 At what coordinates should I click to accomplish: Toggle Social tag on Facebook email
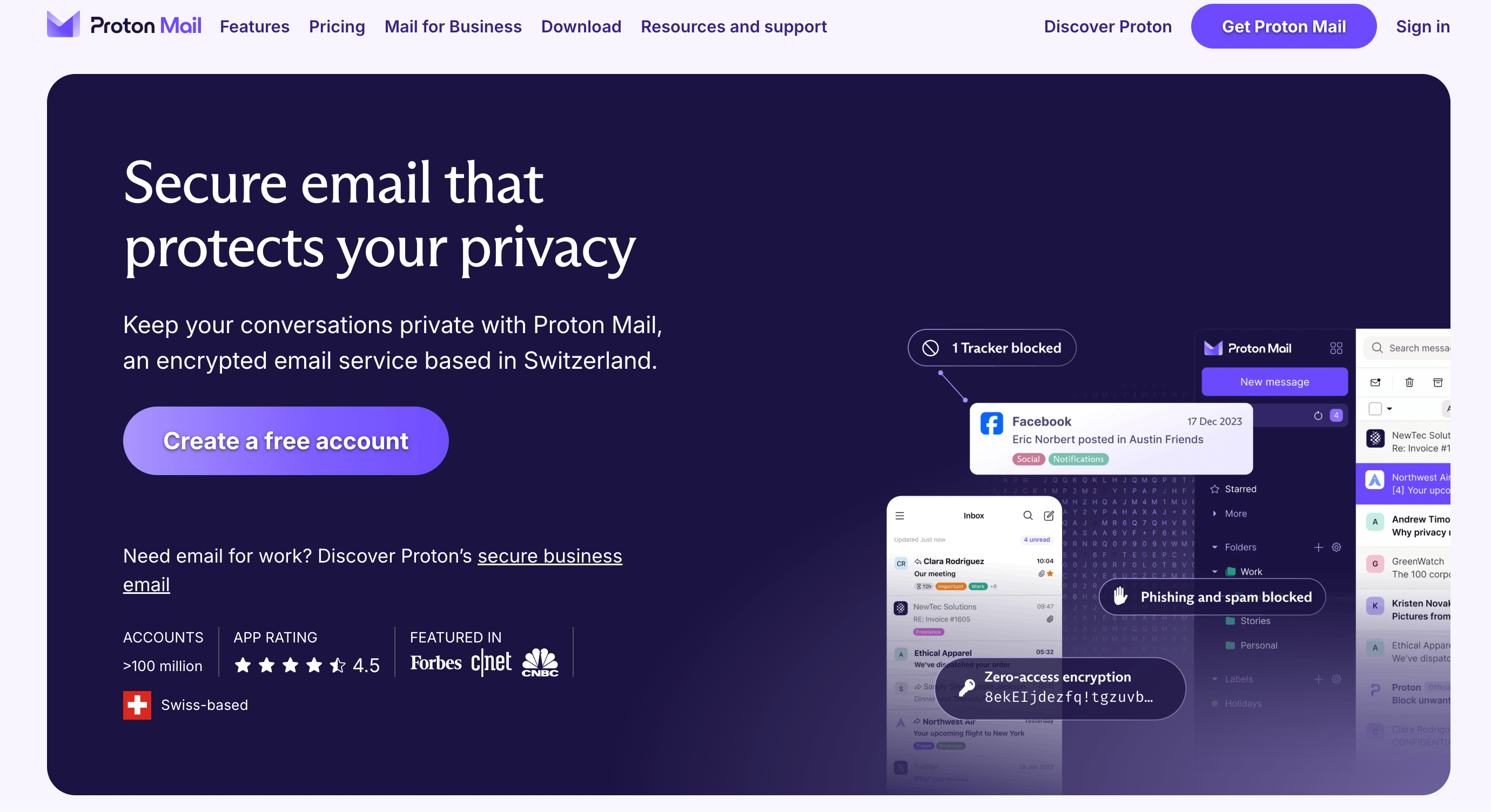[1028, 459]
